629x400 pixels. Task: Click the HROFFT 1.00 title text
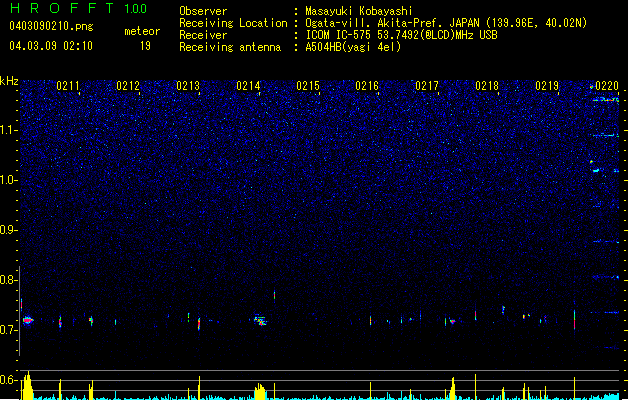(78, 8)
